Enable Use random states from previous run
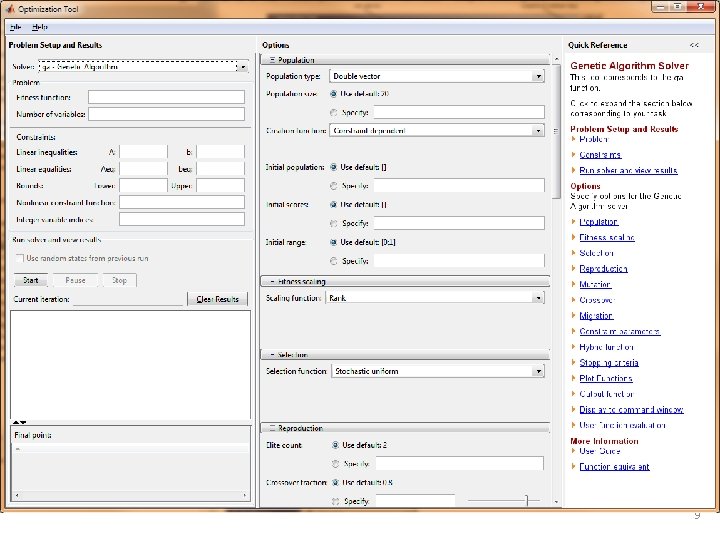 20,258
